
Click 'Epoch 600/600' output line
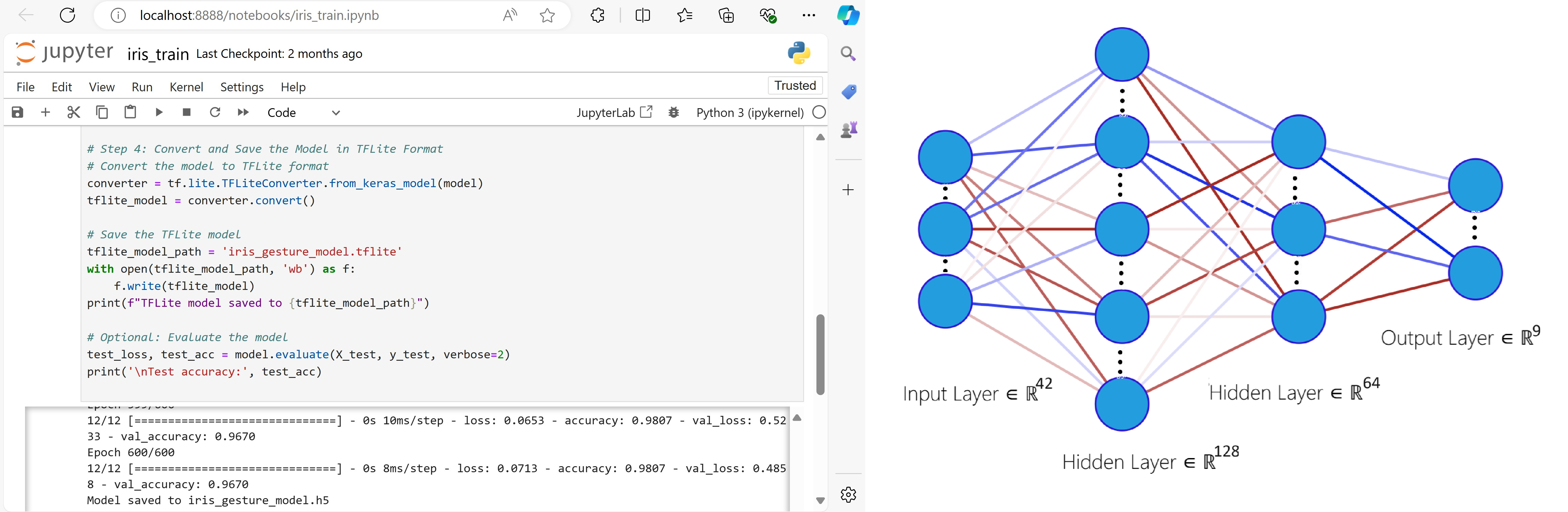(x=131, y=452)
